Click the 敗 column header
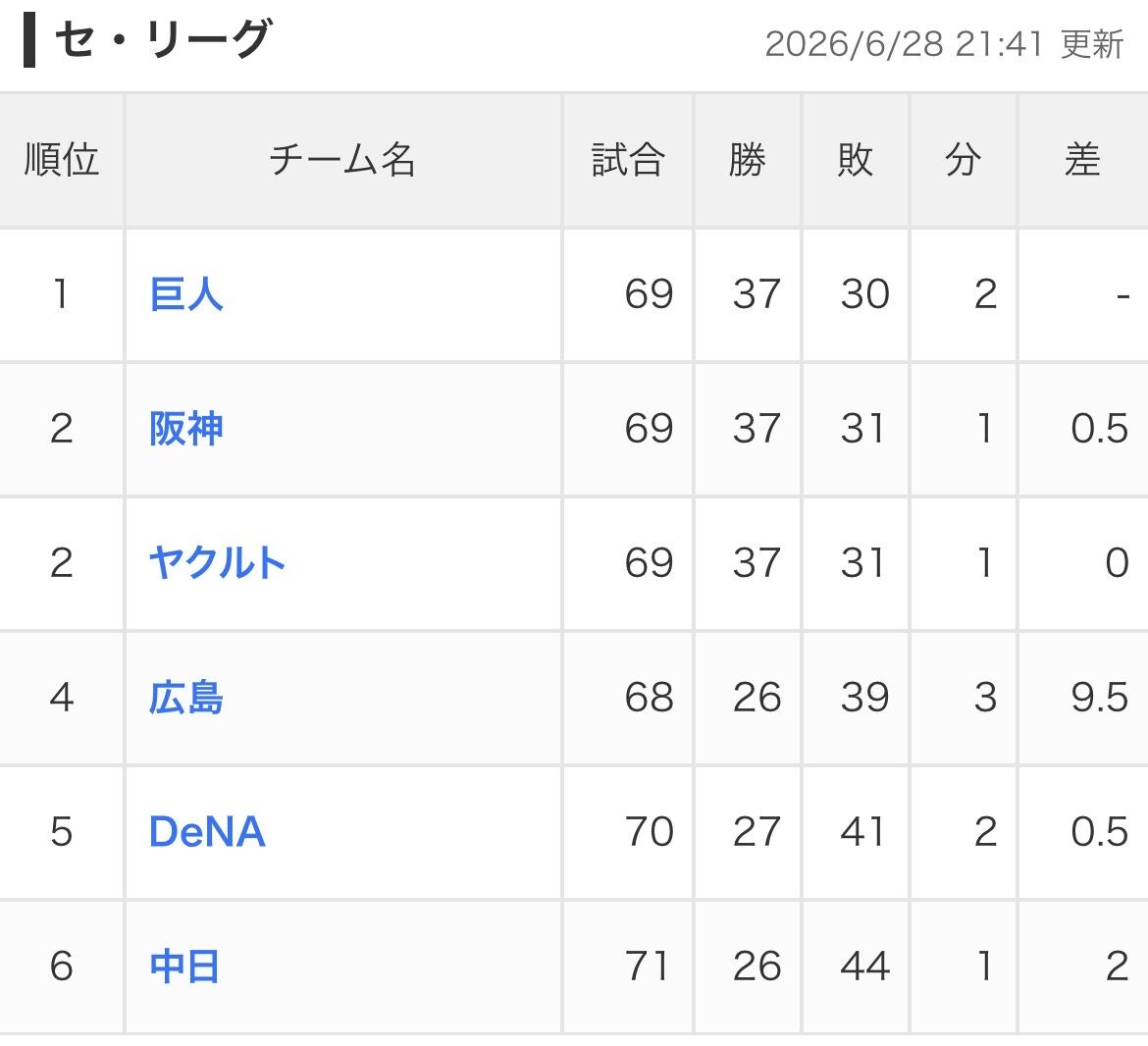The width and height of the screenshot is (1148, 1046). tap(856, 160)
